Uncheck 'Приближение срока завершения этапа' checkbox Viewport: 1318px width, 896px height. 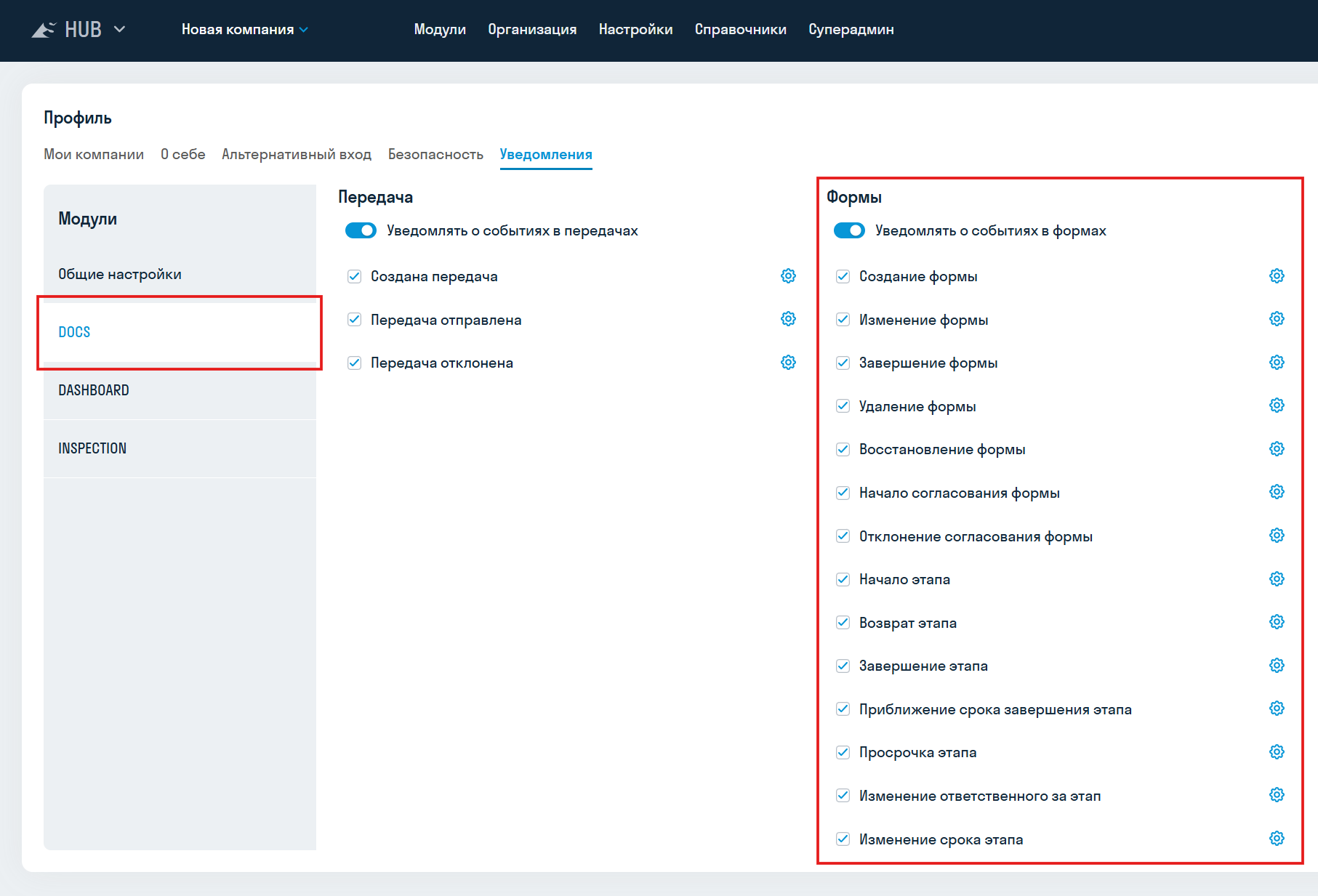pos(843,709)
